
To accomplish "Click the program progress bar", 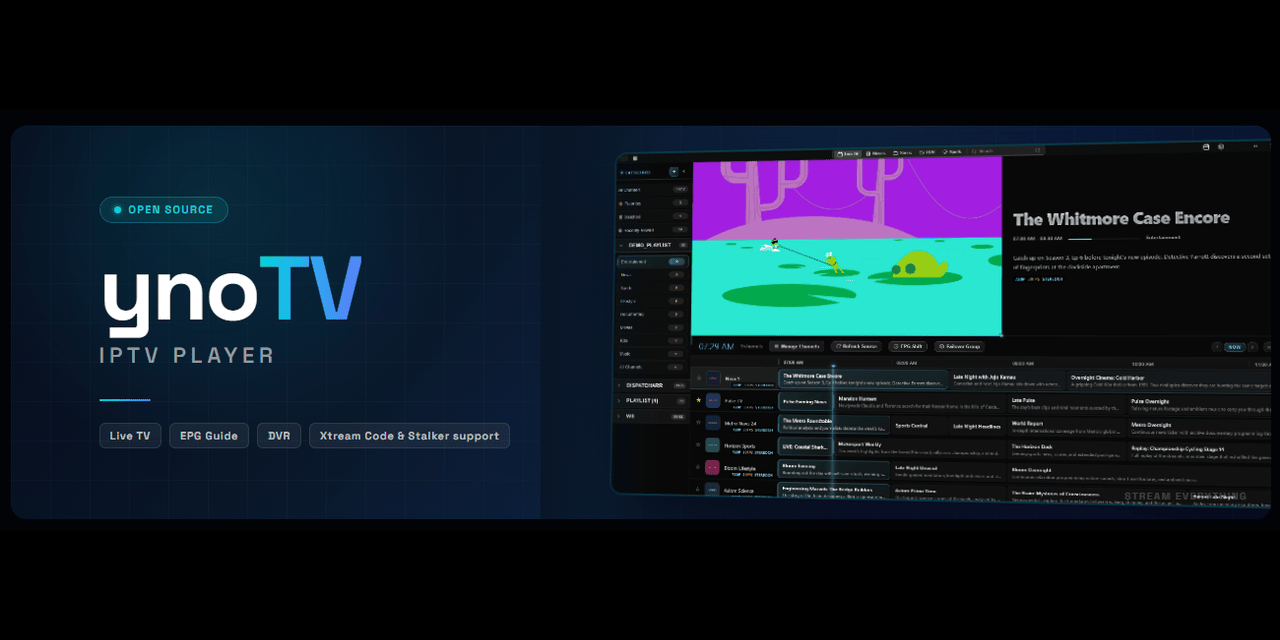I will pos(1104,239).
